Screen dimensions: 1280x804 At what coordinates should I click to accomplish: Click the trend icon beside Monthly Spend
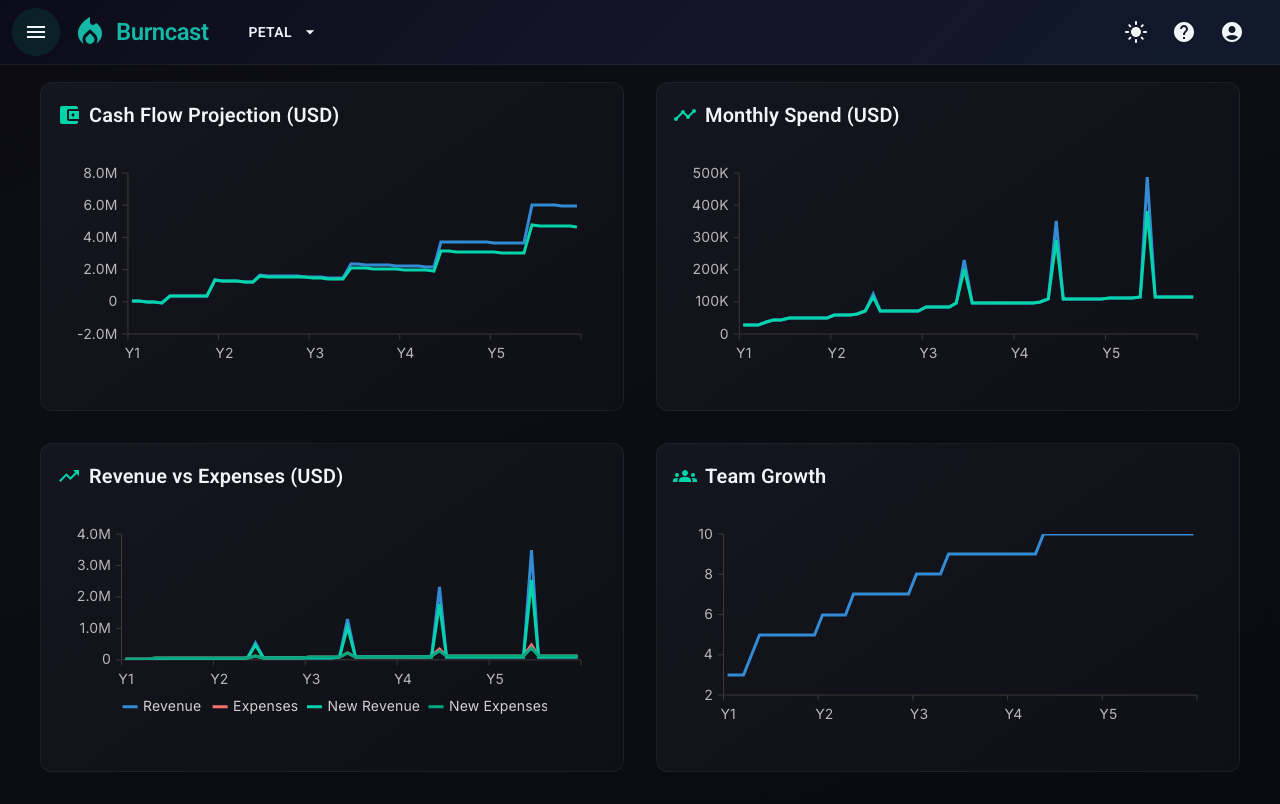(x=685, y=115)
